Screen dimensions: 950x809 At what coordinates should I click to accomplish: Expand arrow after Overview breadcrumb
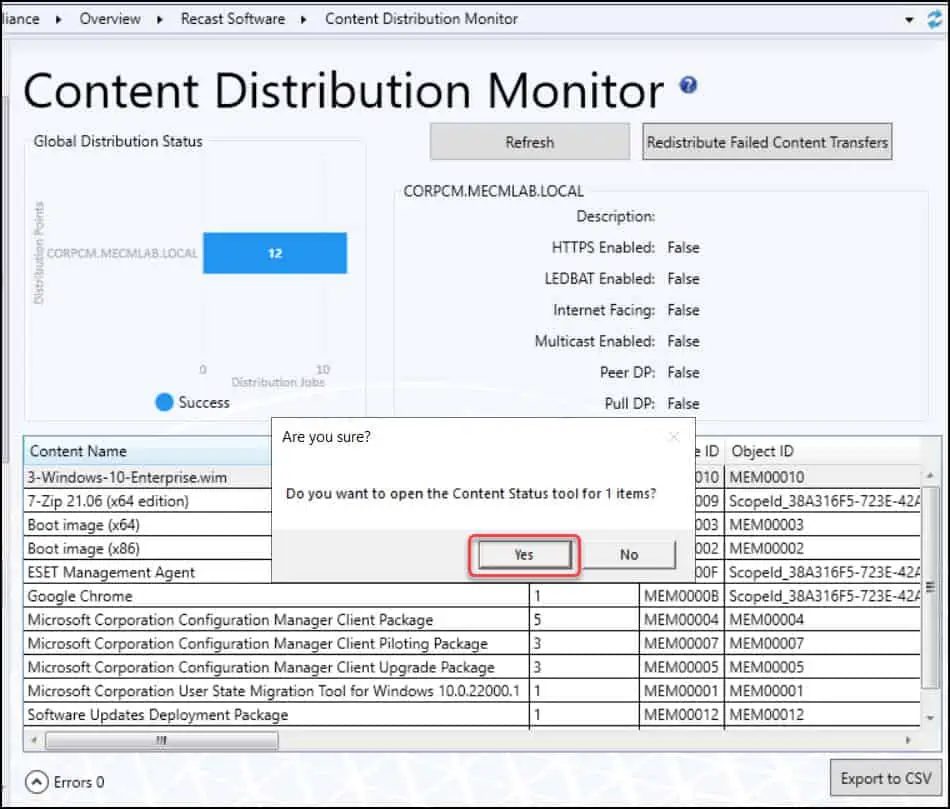(x=160, y=19)
